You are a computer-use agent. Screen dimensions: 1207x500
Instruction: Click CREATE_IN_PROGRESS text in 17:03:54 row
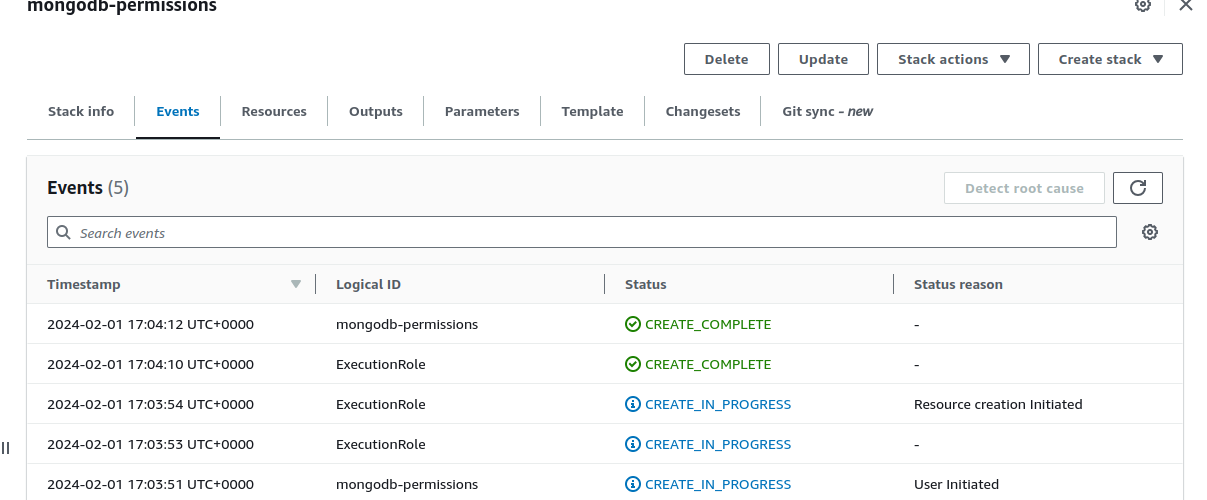[718, 404]
